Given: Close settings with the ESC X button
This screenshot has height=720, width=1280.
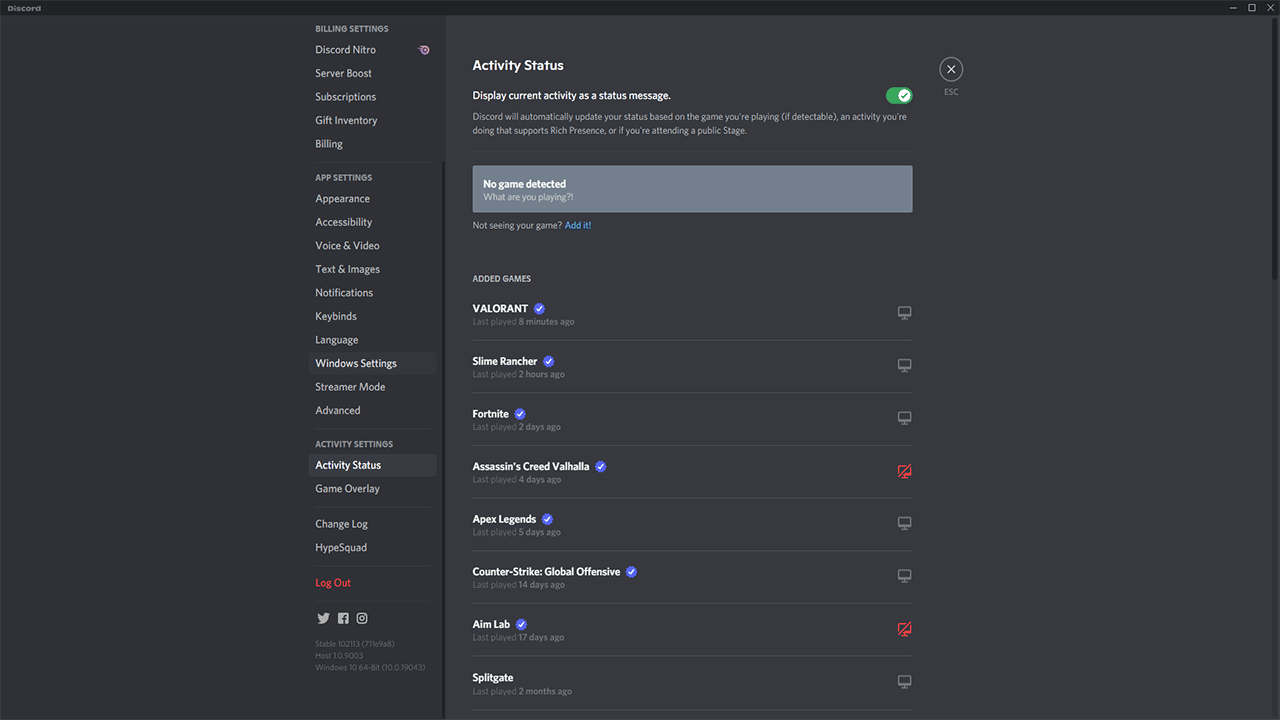Looking at the screenshot, I should click(951, 69).
